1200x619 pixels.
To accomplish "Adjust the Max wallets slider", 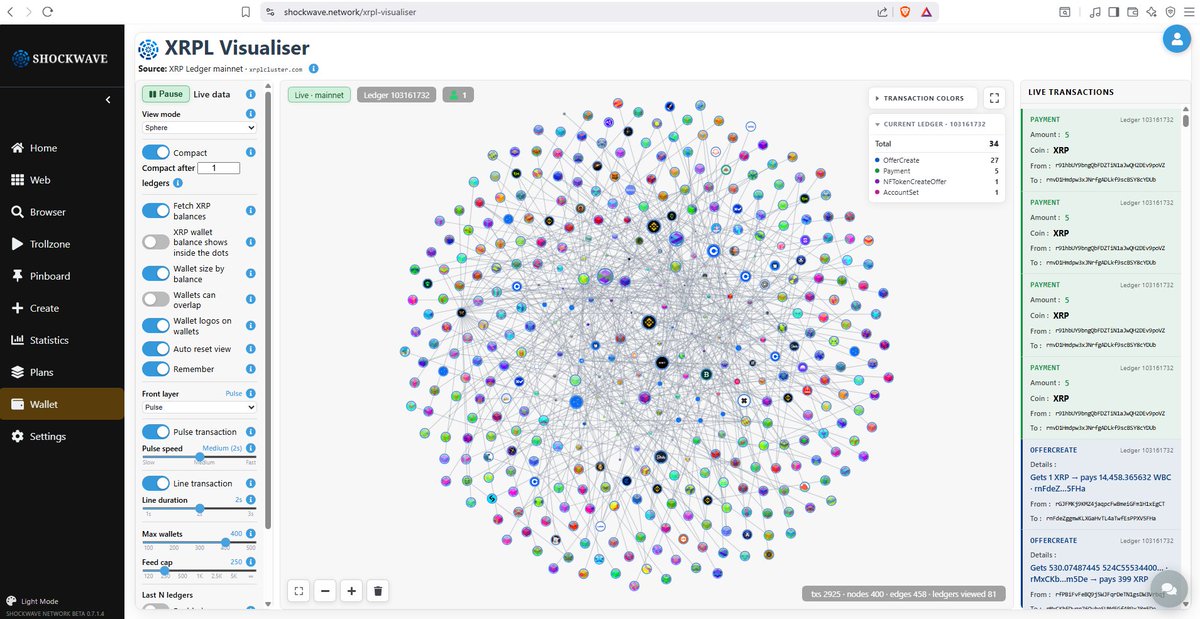I will 199,542.
